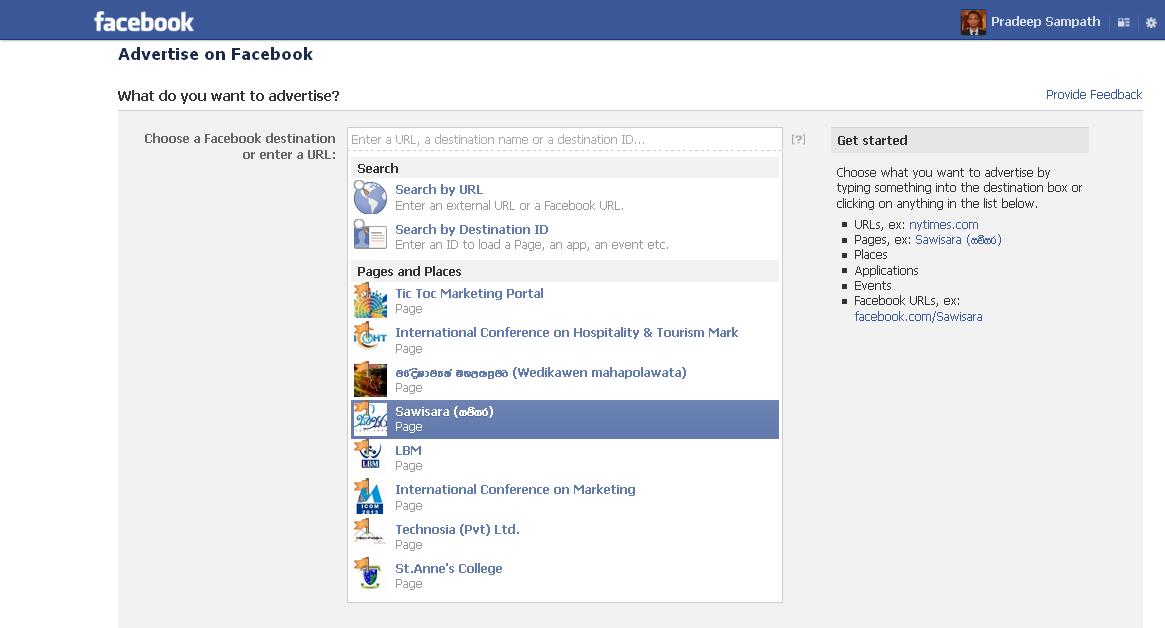This screenshot has height=628, width=1165.
Task: Choose the Wedikawen mahapolawata page
Action: tap(565, 380)
